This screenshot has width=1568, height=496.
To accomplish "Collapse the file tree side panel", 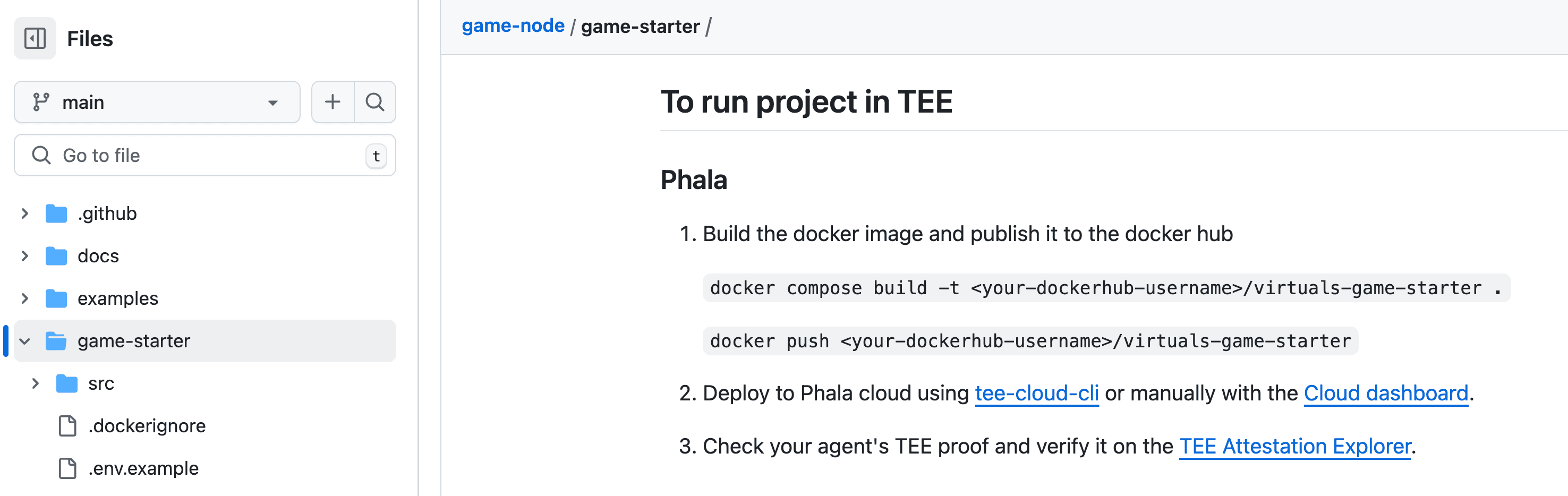I will coord(35,38).
